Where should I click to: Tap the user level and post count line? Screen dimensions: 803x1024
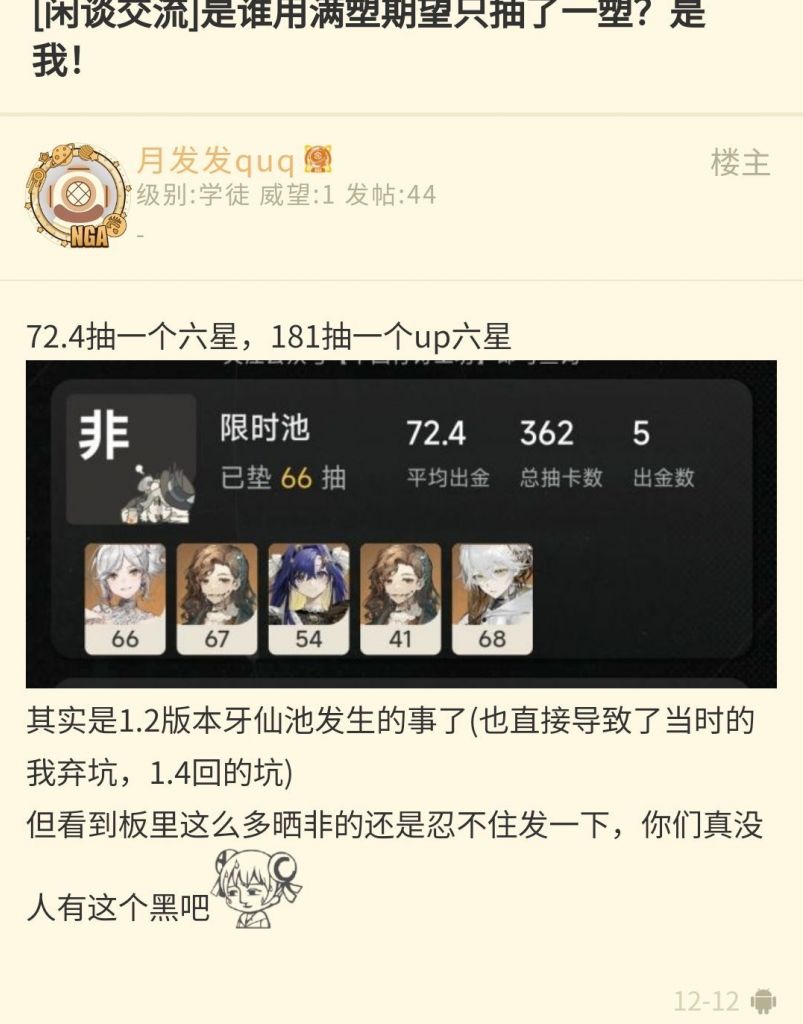(x=286, y=195)
